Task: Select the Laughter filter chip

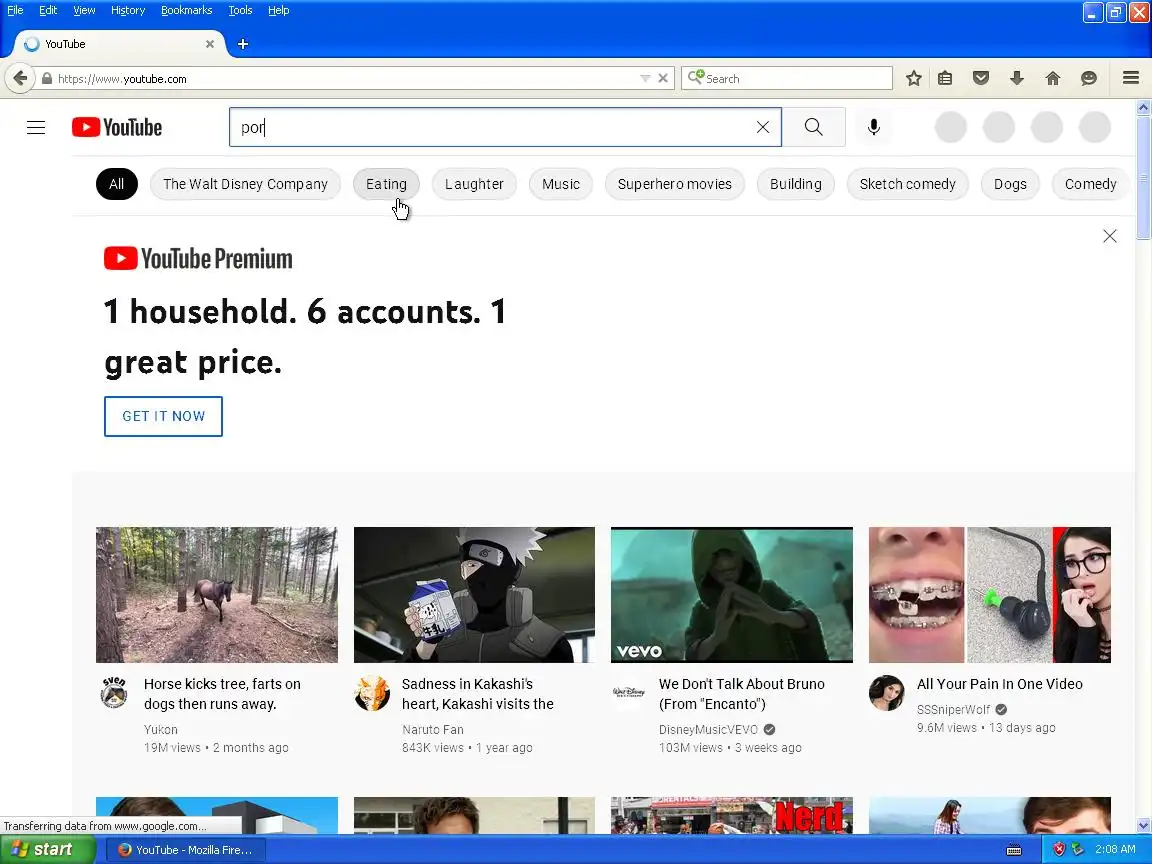Action: click(x=474, y=184)
